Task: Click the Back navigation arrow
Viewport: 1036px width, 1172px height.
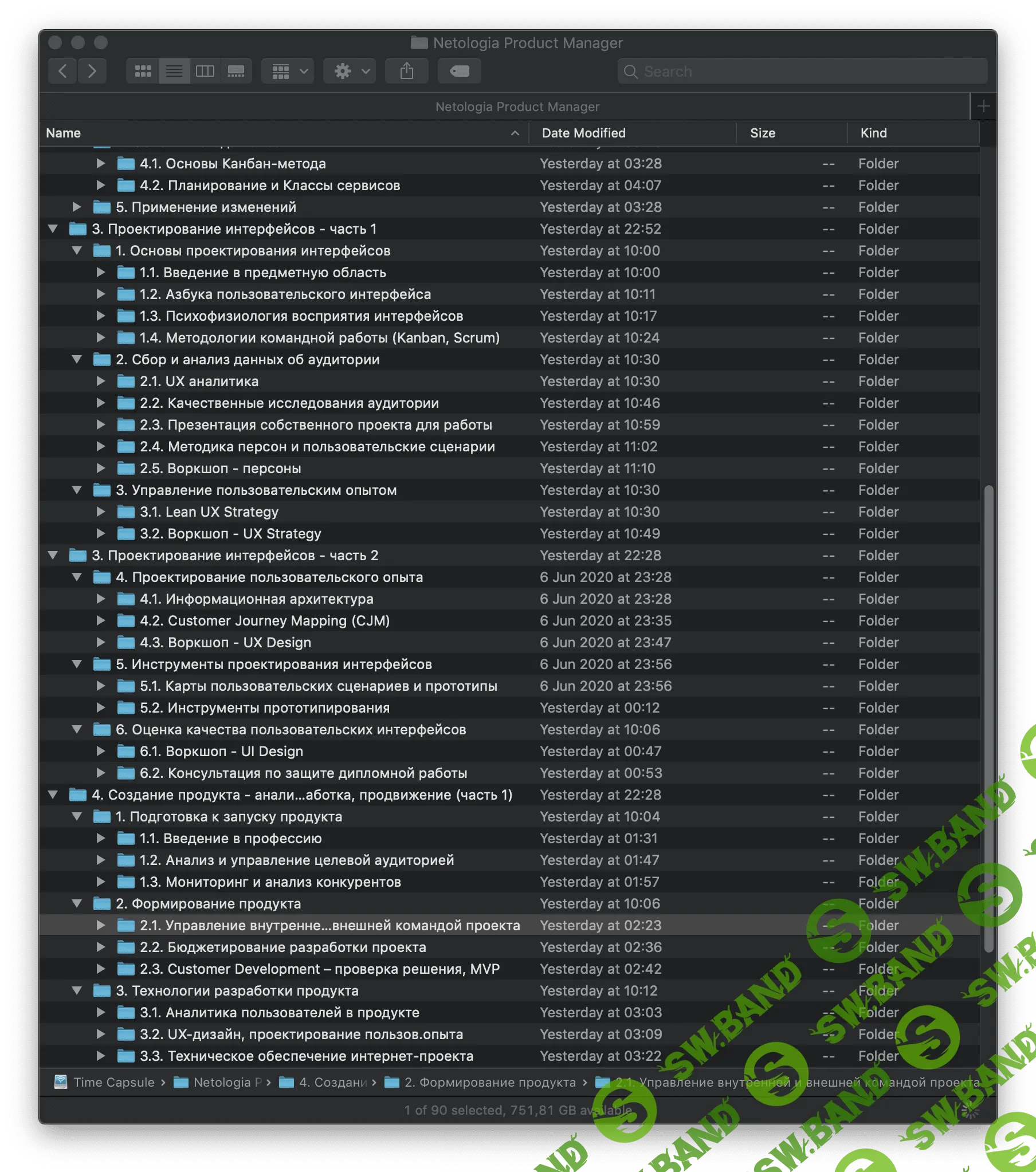Action: tap(63, 71)
